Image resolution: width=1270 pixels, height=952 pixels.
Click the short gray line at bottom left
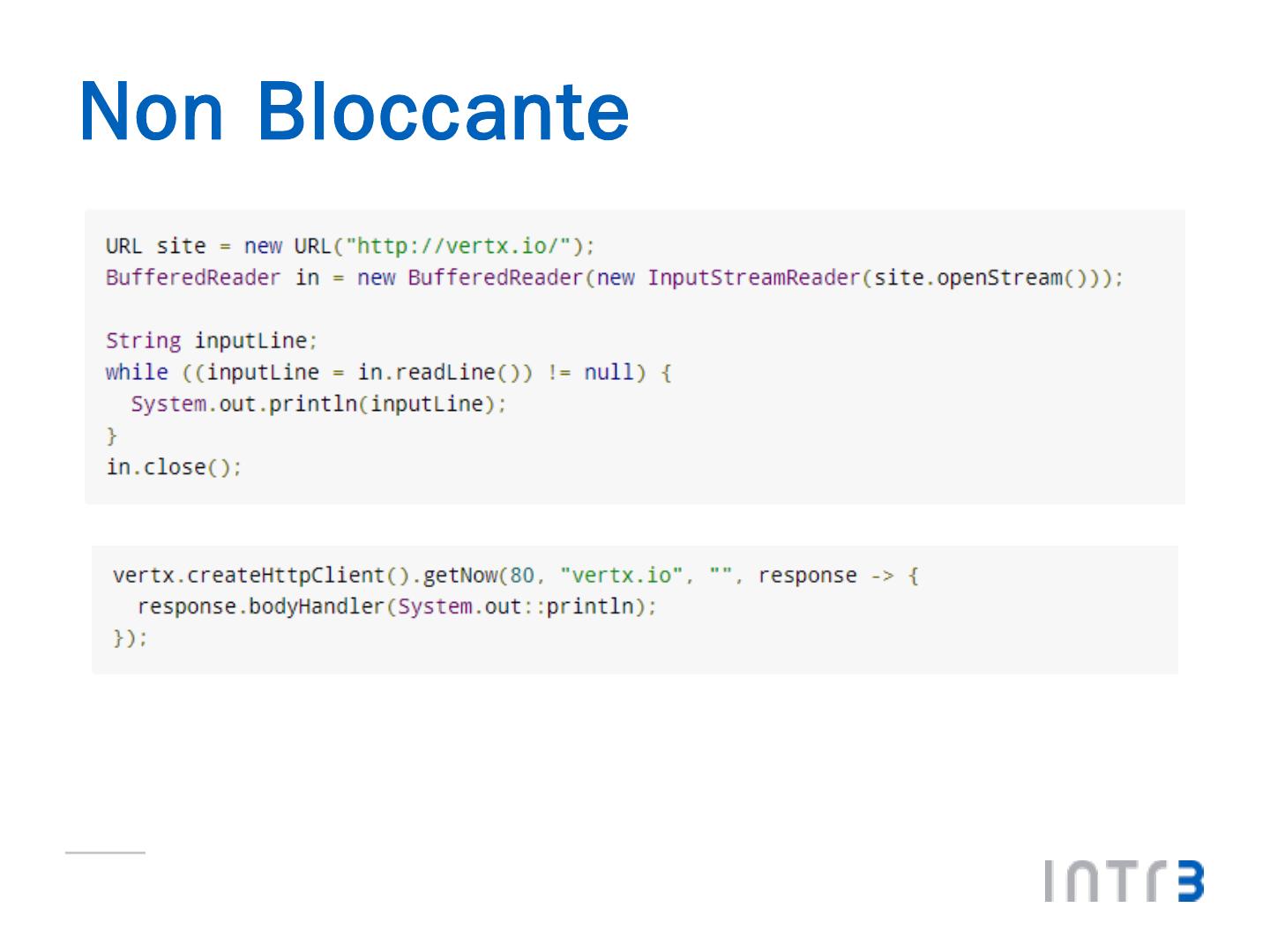coord(105,852)
